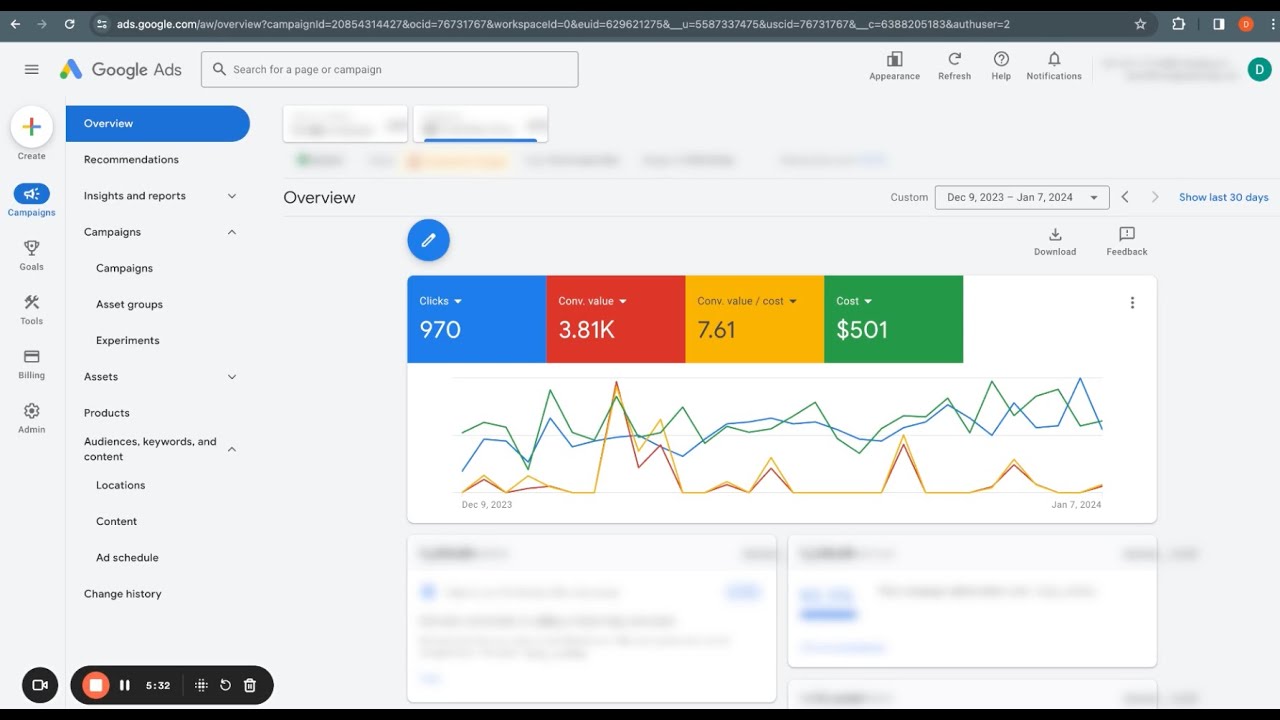
Task: Open Change history page
Action: (x=122, y=594)
